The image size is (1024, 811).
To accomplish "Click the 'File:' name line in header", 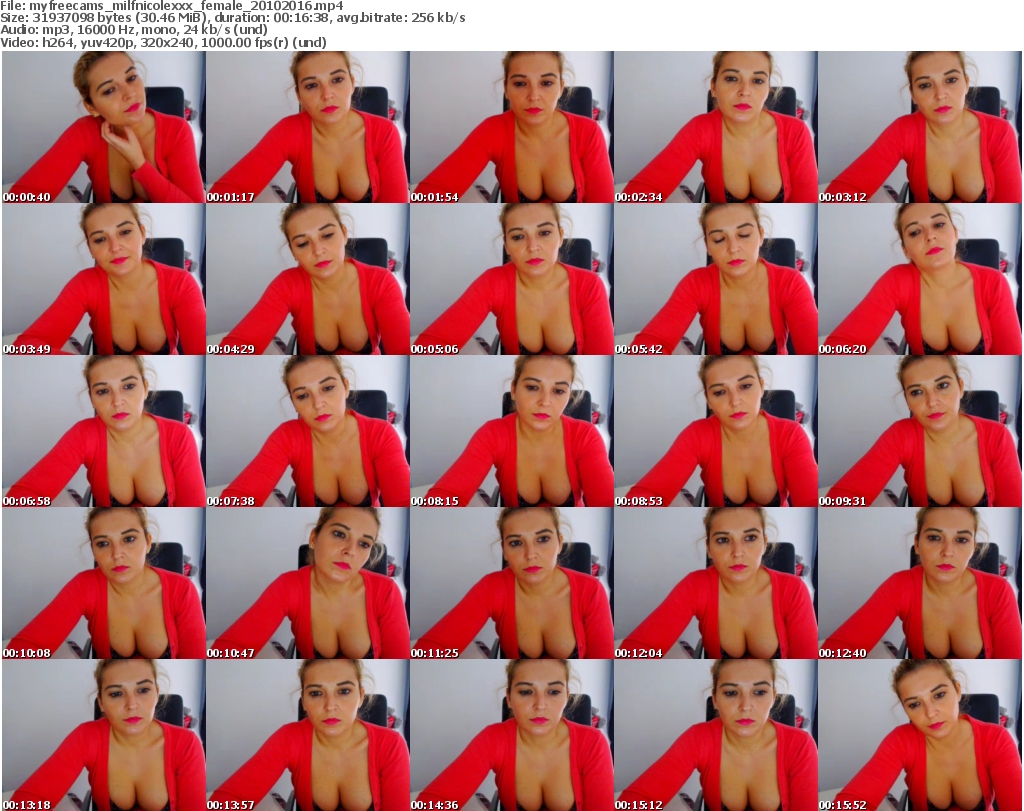I will (x=172, y=6).
